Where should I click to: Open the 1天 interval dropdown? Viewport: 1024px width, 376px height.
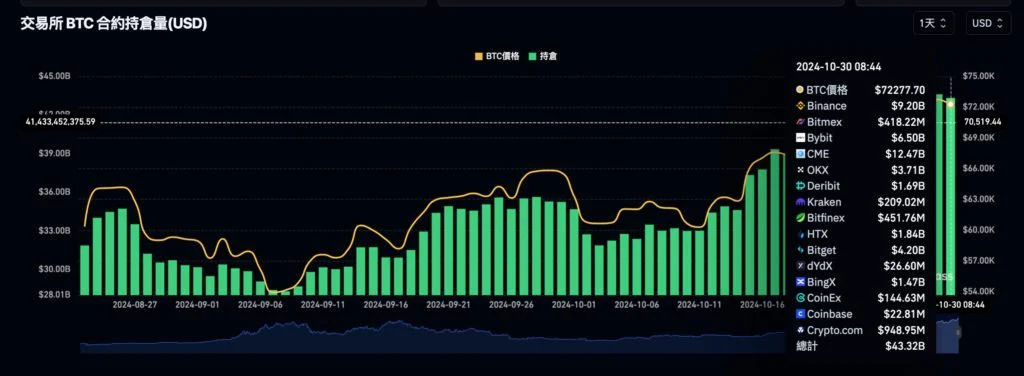pyautogui.click(x=933, y=24)
